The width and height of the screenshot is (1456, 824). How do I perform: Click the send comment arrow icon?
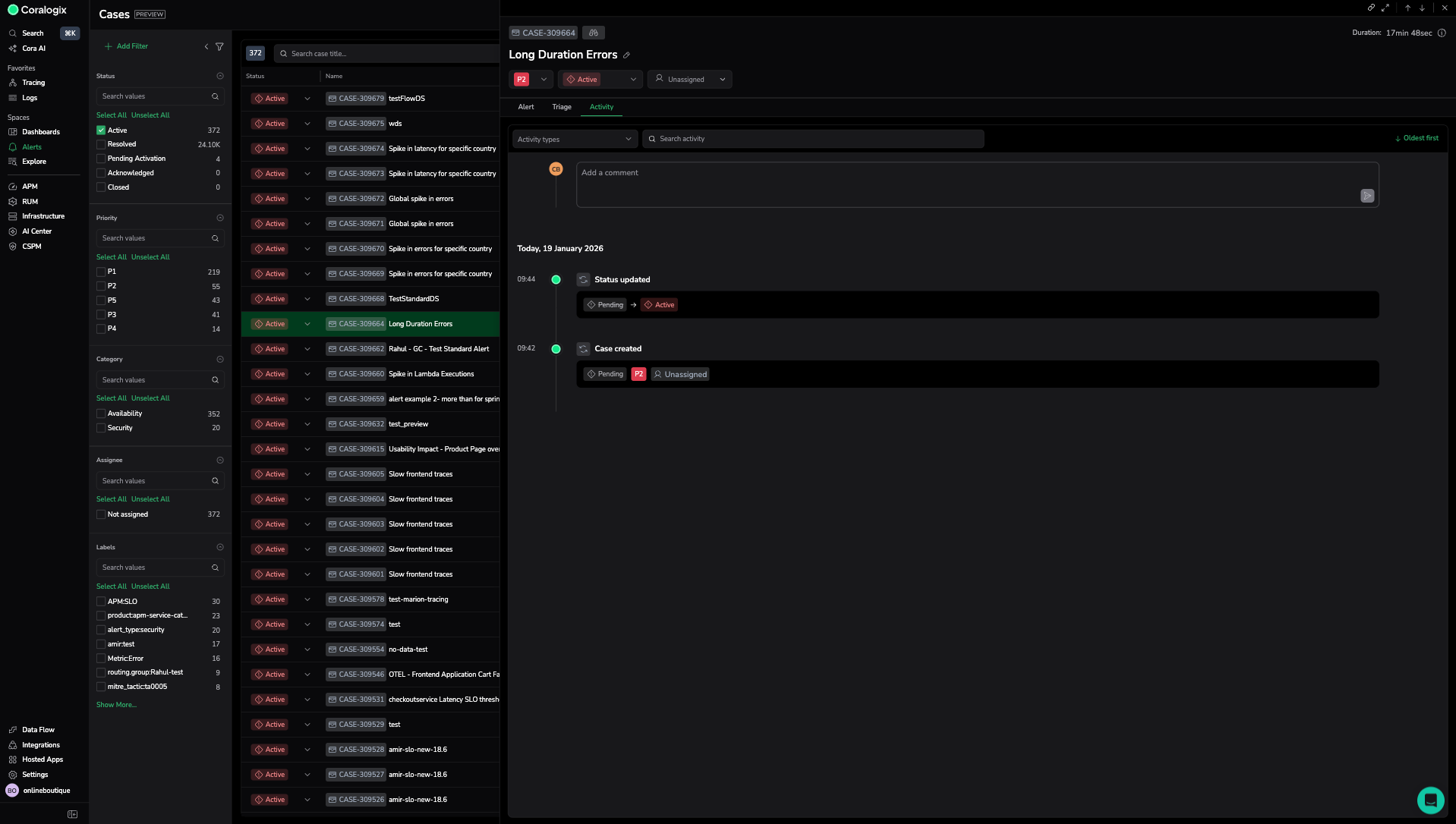coord(1366,196)
